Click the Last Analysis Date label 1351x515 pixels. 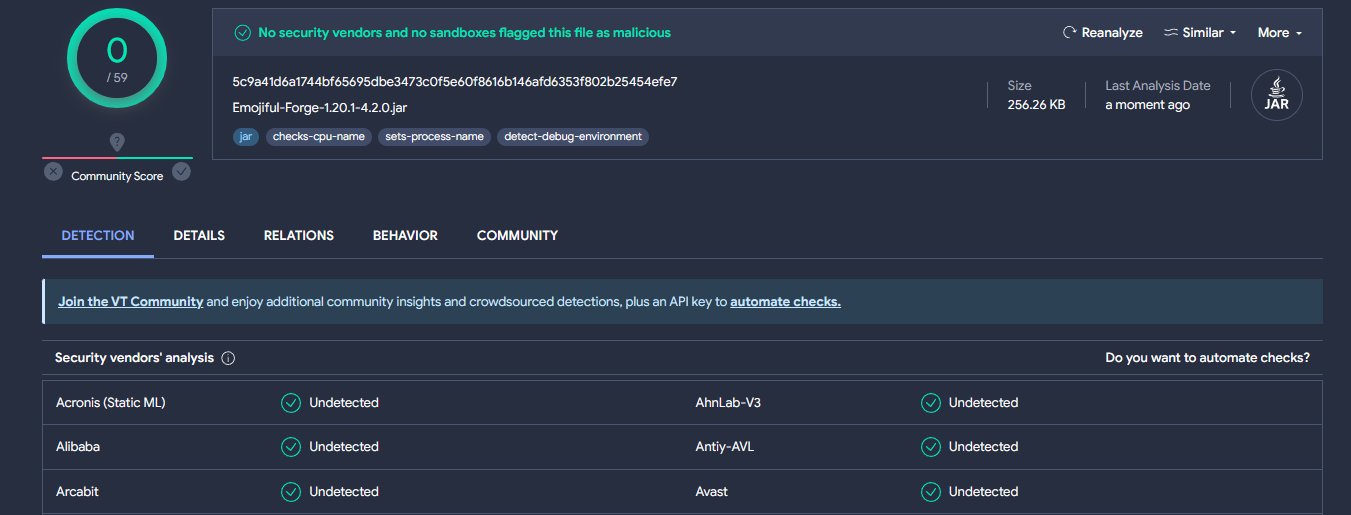tap(1158, 86)
